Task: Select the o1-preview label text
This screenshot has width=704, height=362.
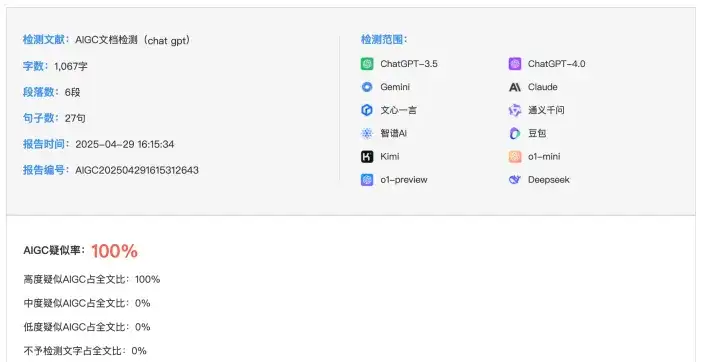Action: [404, 180]
